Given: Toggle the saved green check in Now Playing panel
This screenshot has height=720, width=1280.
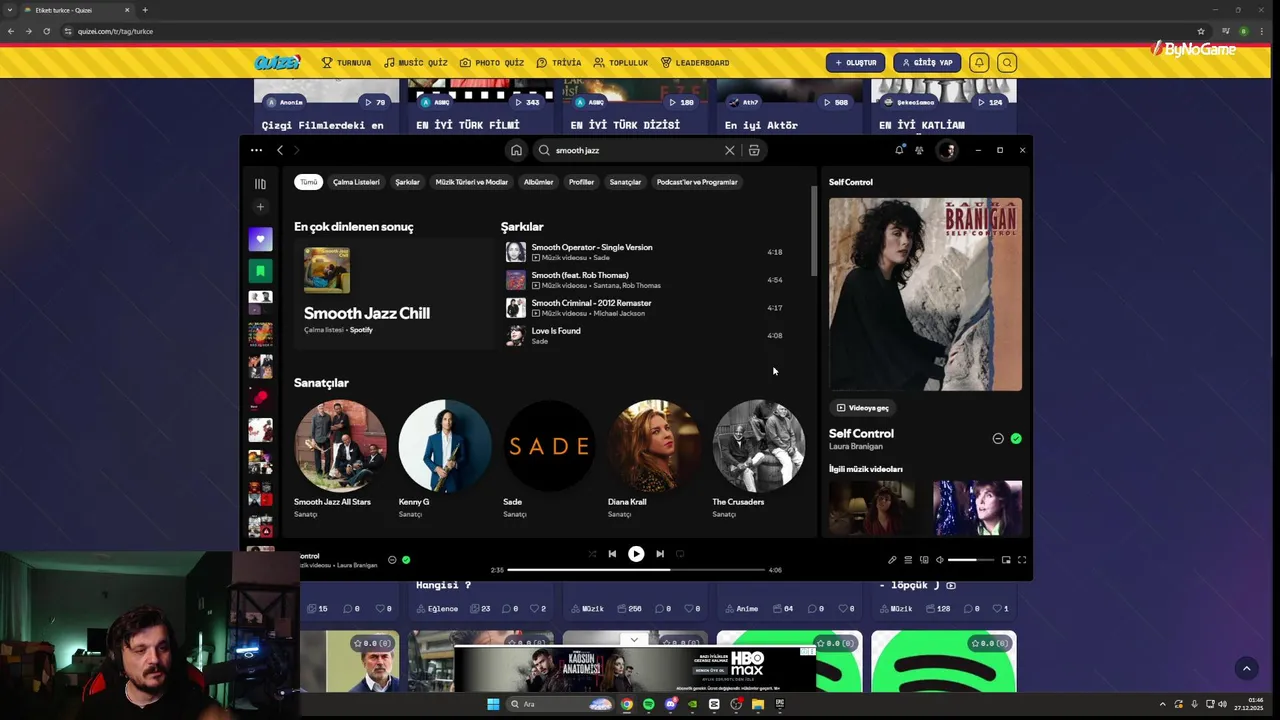Looking at the screenshot, I should pos(1016,439).
